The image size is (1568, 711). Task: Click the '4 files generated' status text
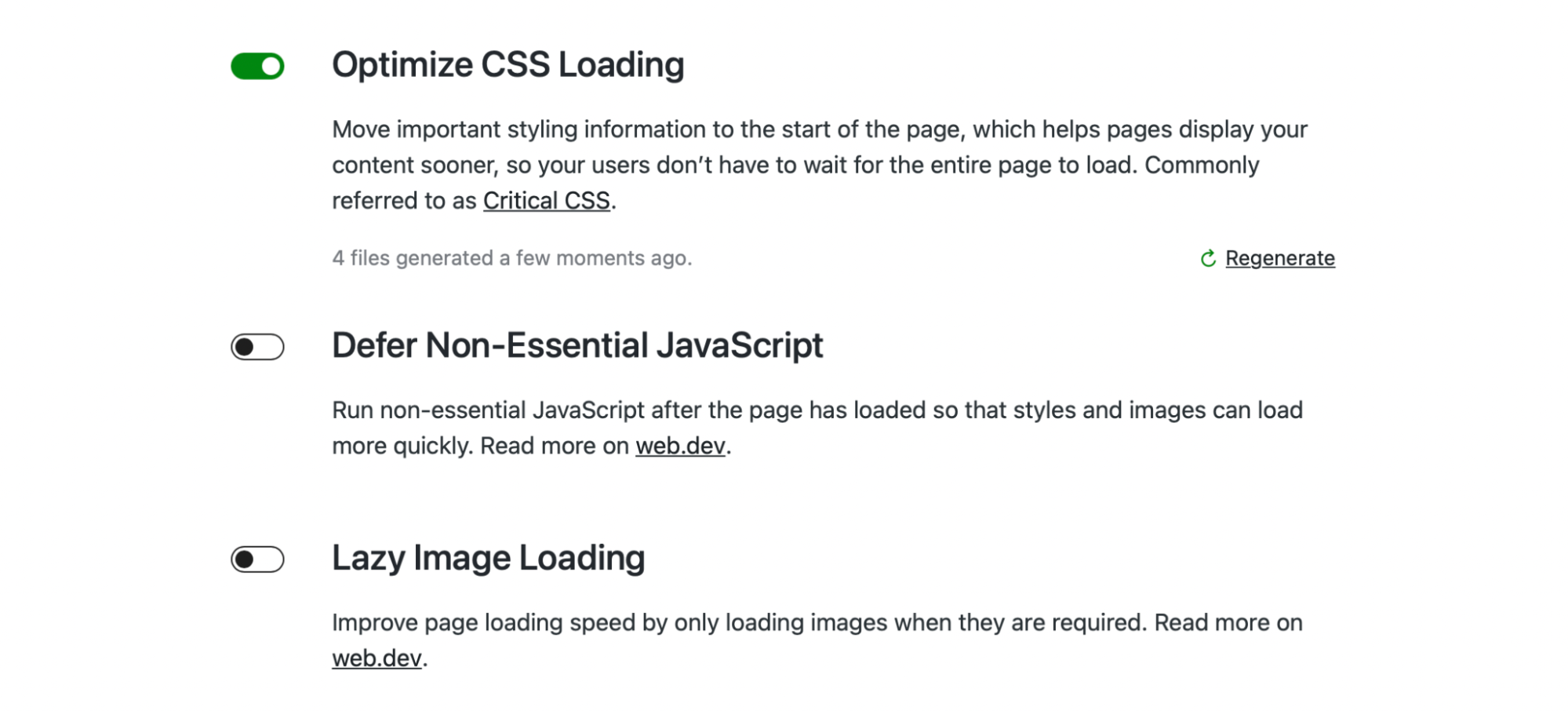pyautogui.click(x=512, y=257)
